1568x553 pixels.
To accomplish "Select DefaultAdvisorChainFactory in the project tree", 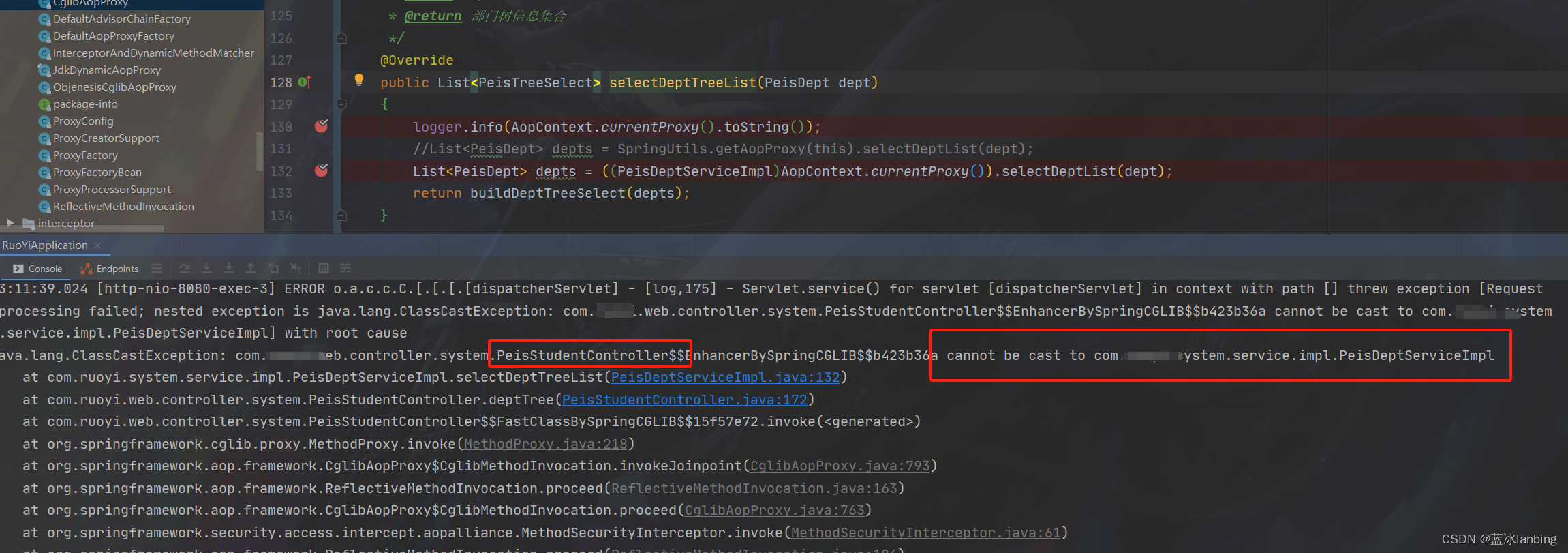I will click(x=122, y=19).
